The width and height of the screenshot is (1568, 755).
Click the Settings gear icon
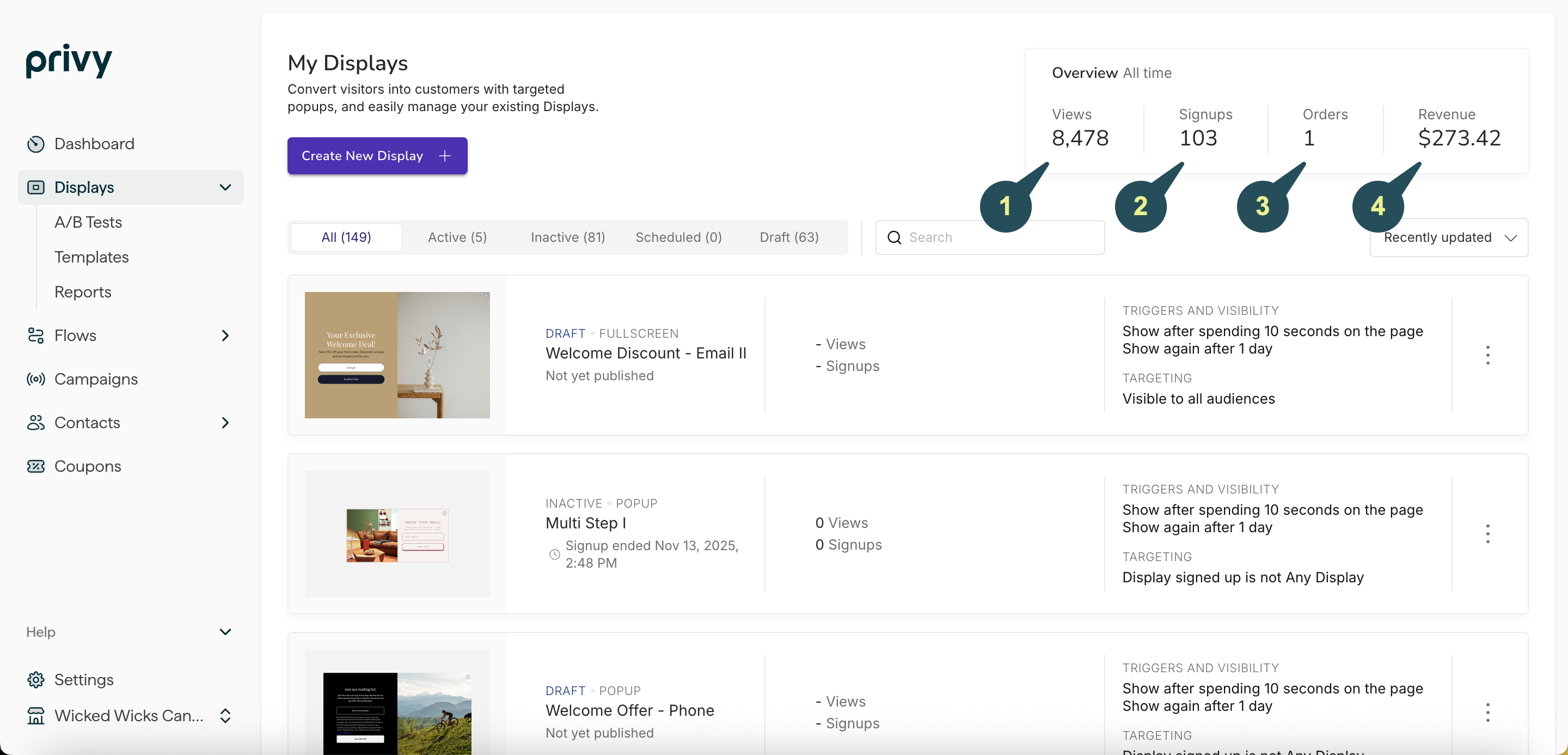point(35,679)
